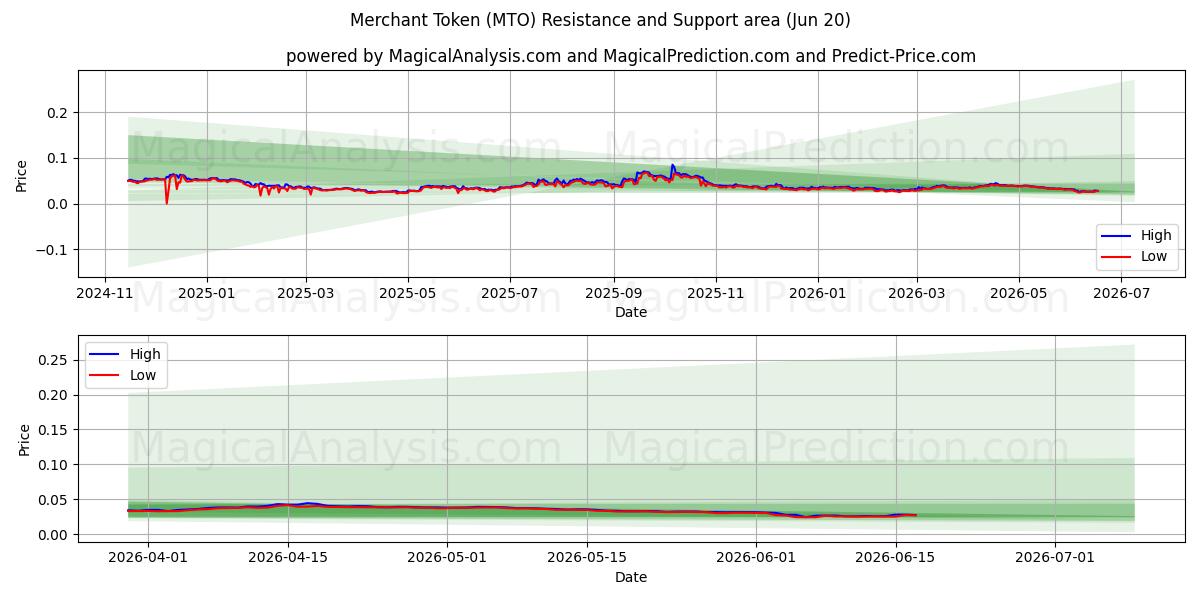Click the '2025-03' date tick on the upper chart
Image resolution: width=1200 pixels, height=600 pixels.
(x=305, y=294)
